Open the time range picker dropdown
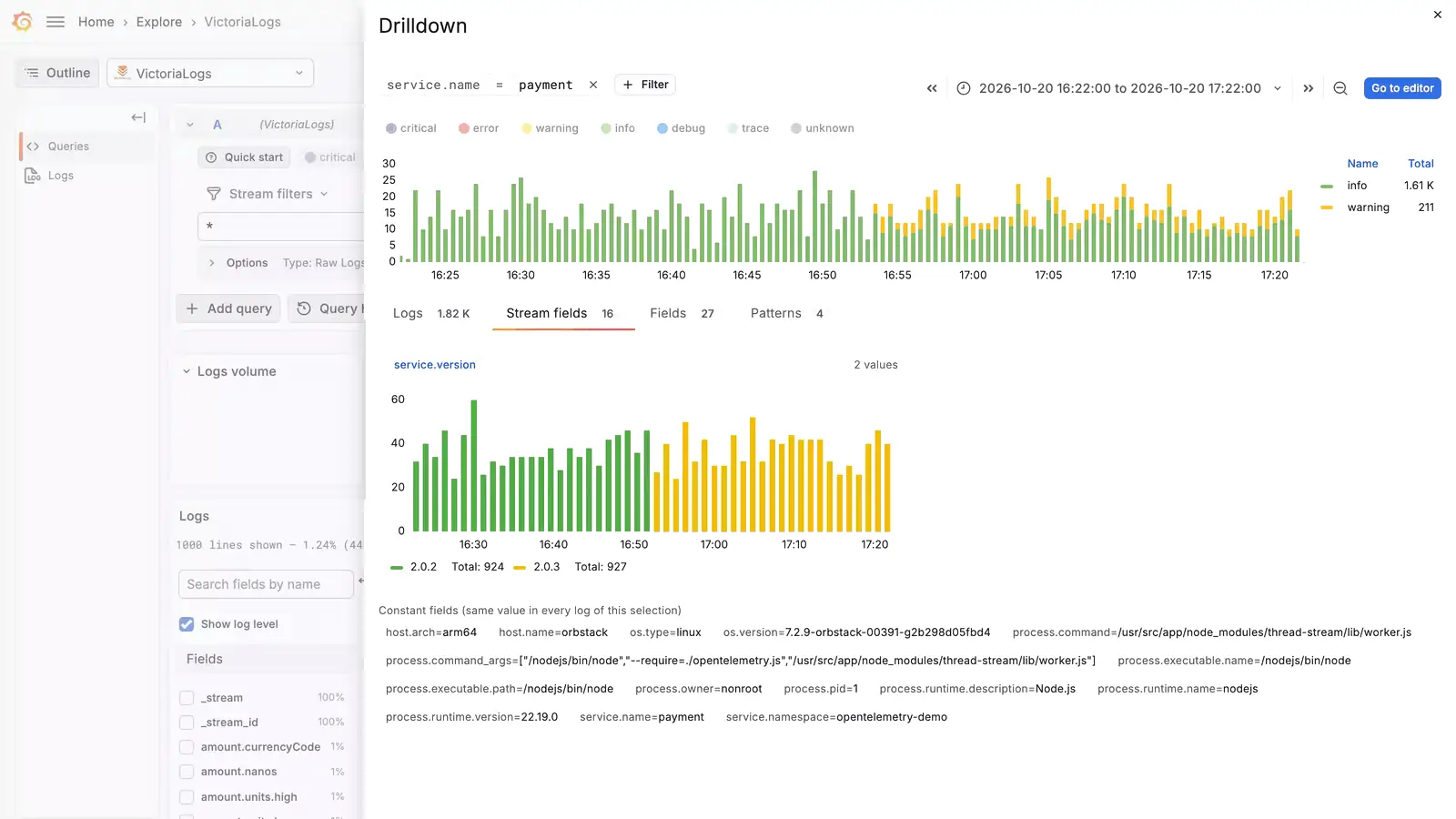The image size is (1456, 819). (x=1119, y=88)
